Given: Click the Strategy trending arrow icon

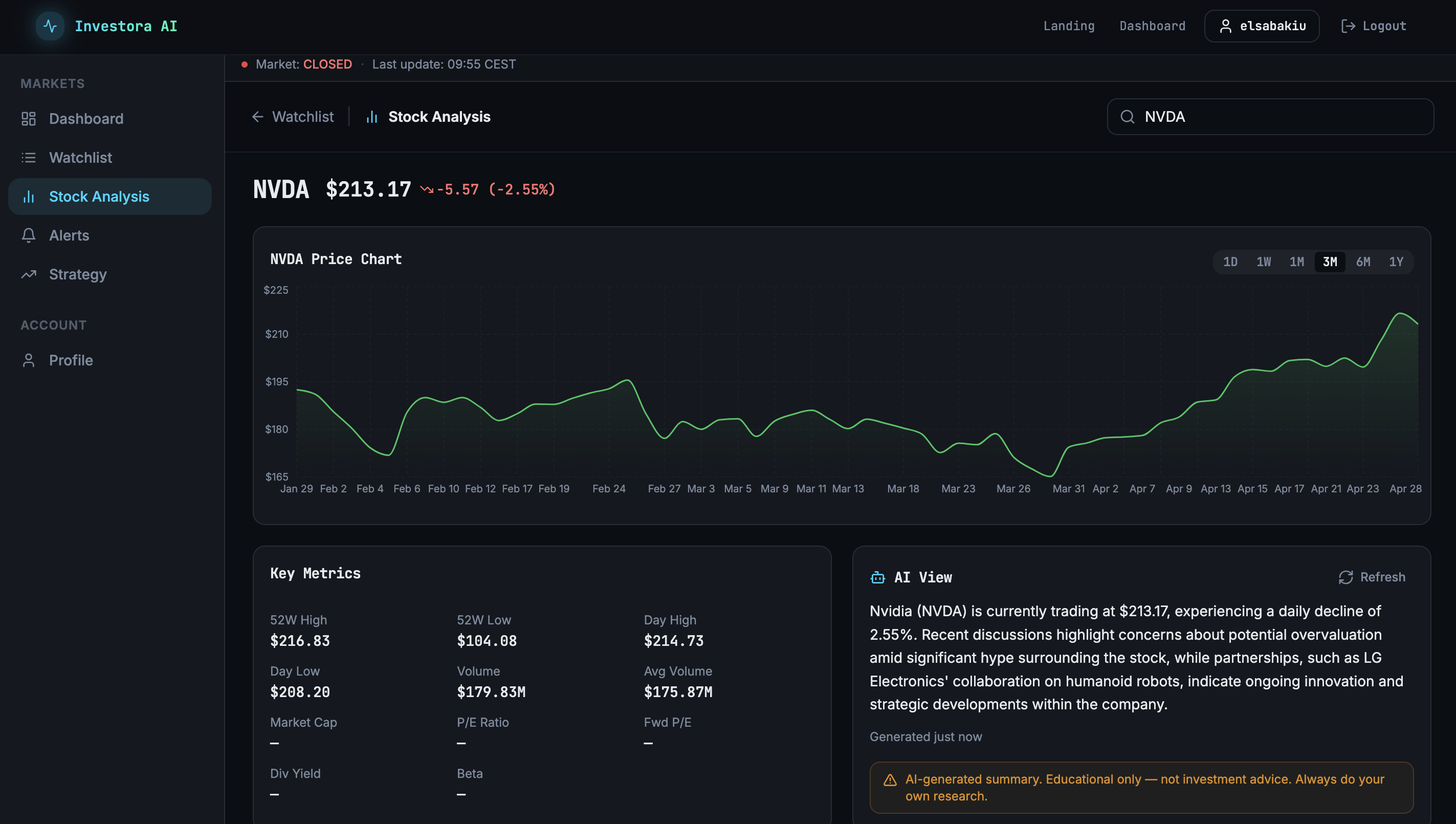Looking at the screenshot, I should [28, 274].
